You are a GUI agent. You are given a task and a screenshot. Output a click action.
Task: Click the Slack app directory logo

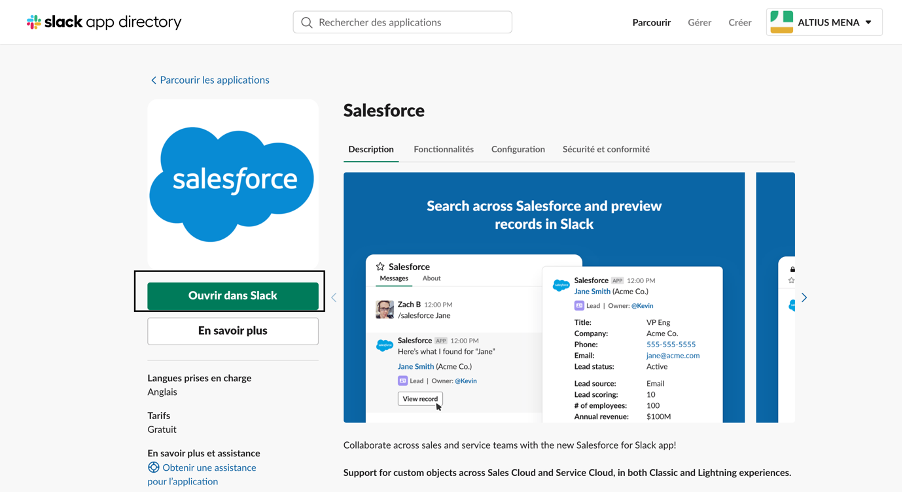104,22
